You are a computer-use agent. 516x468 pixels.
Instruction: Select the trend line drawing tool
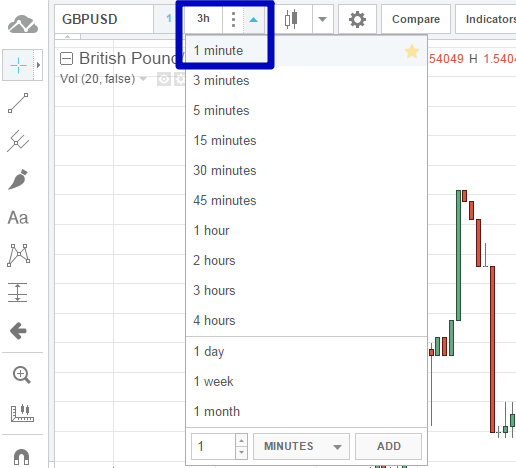pos(18,103)
